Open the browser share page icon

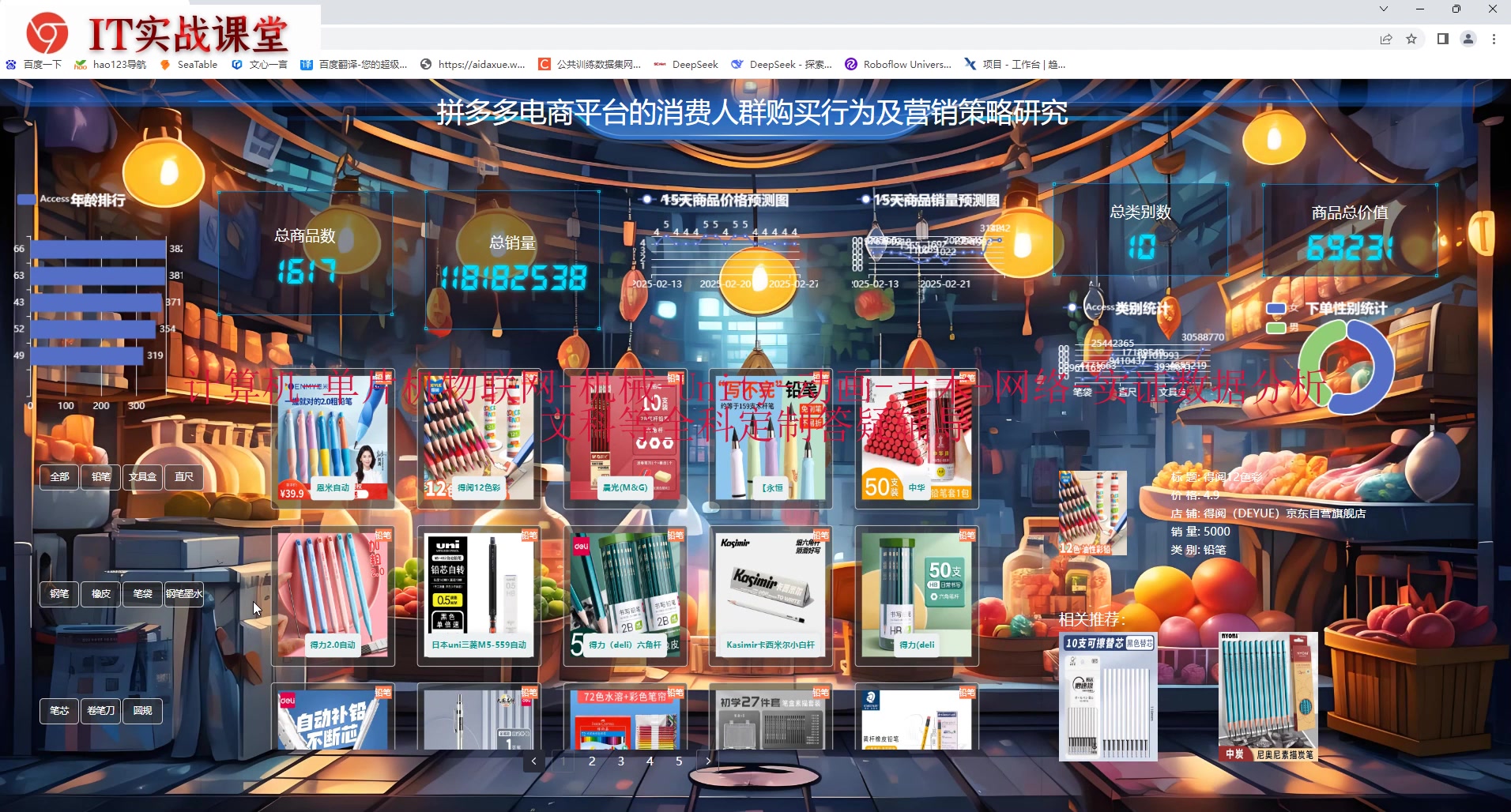(1386, 39)
